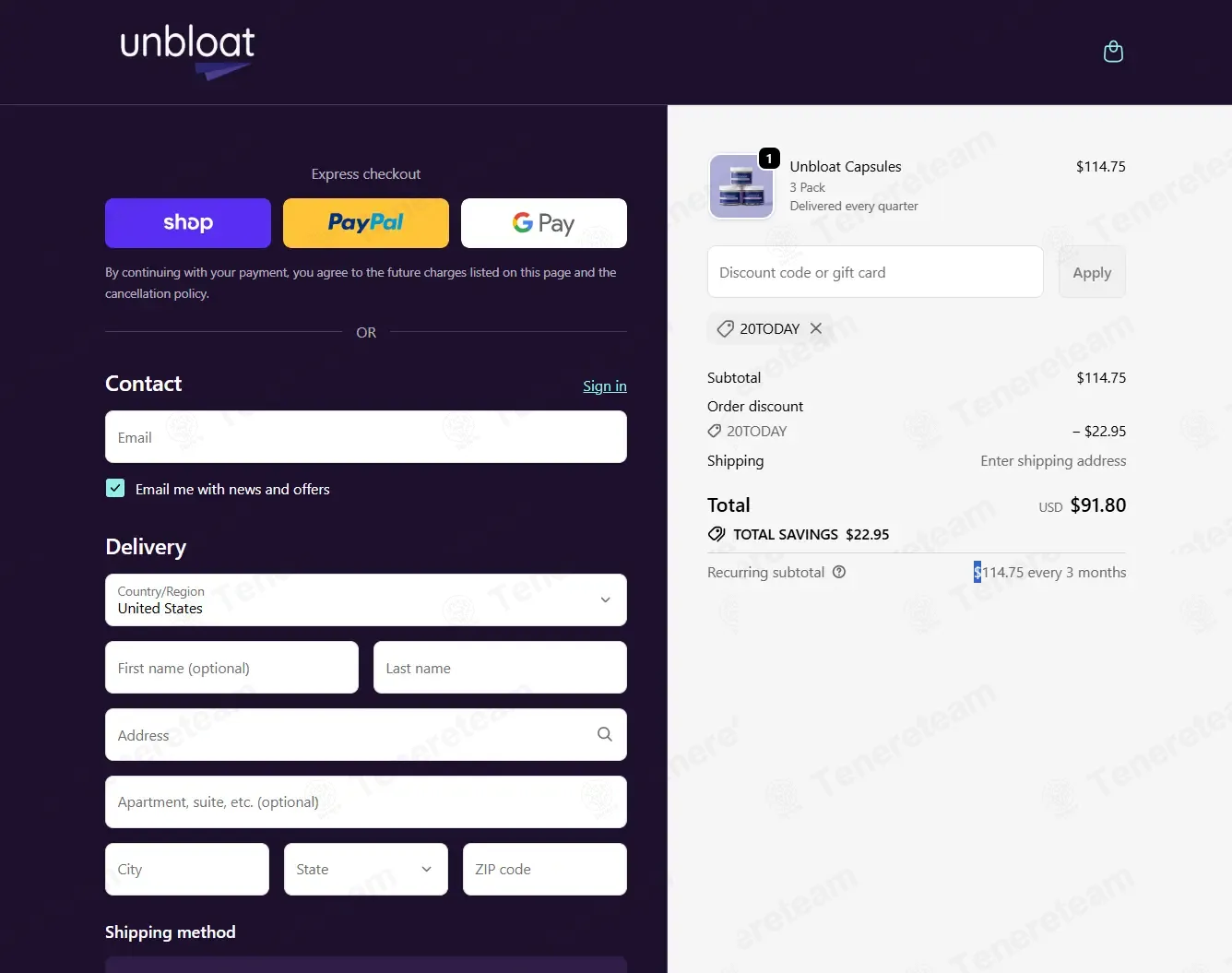Open the State dropdown
Viewport: 1232px width, 973px height.
coord(366,870)
